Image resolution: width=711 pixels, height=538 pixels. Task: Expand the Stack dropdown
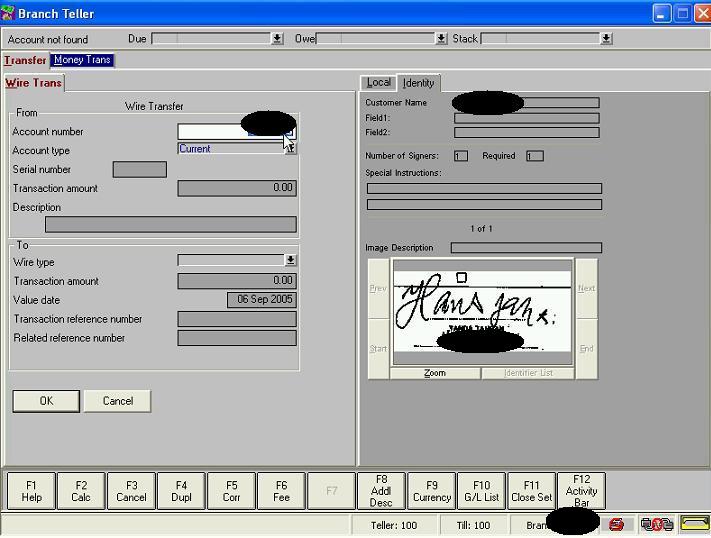tap(605, 38)
